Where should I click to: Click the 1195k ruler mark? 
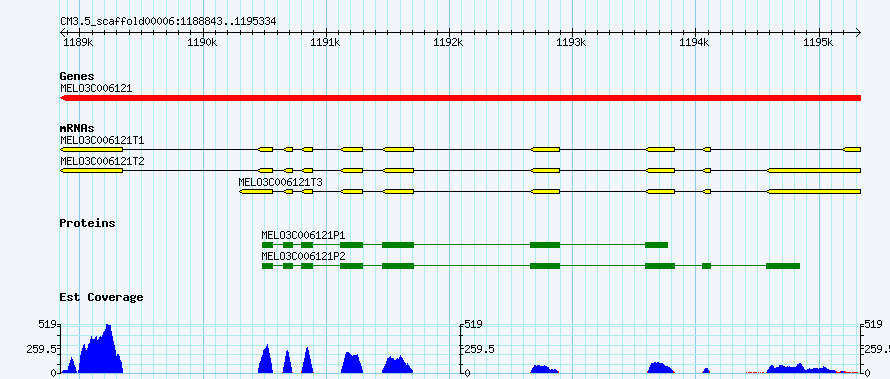tap(819, 43)
